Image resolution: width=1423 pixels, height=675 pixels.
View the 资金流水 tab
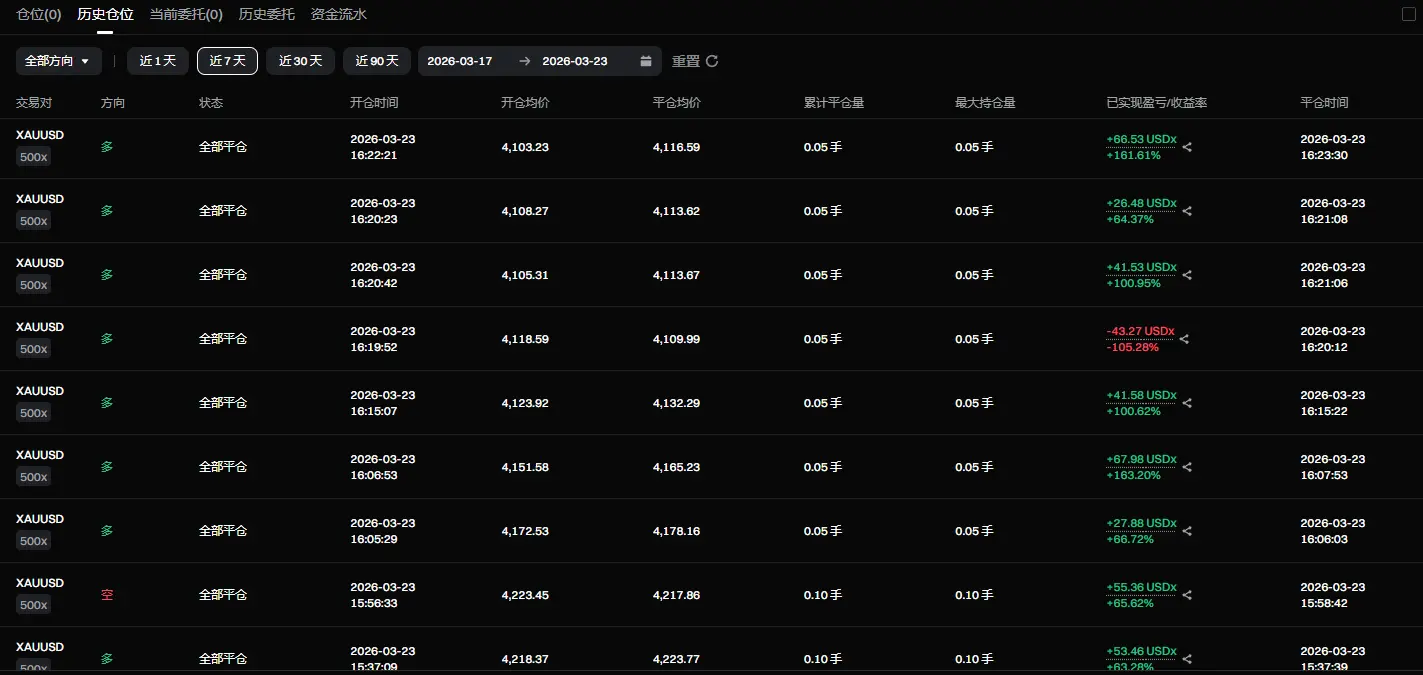tap(339, 15)
